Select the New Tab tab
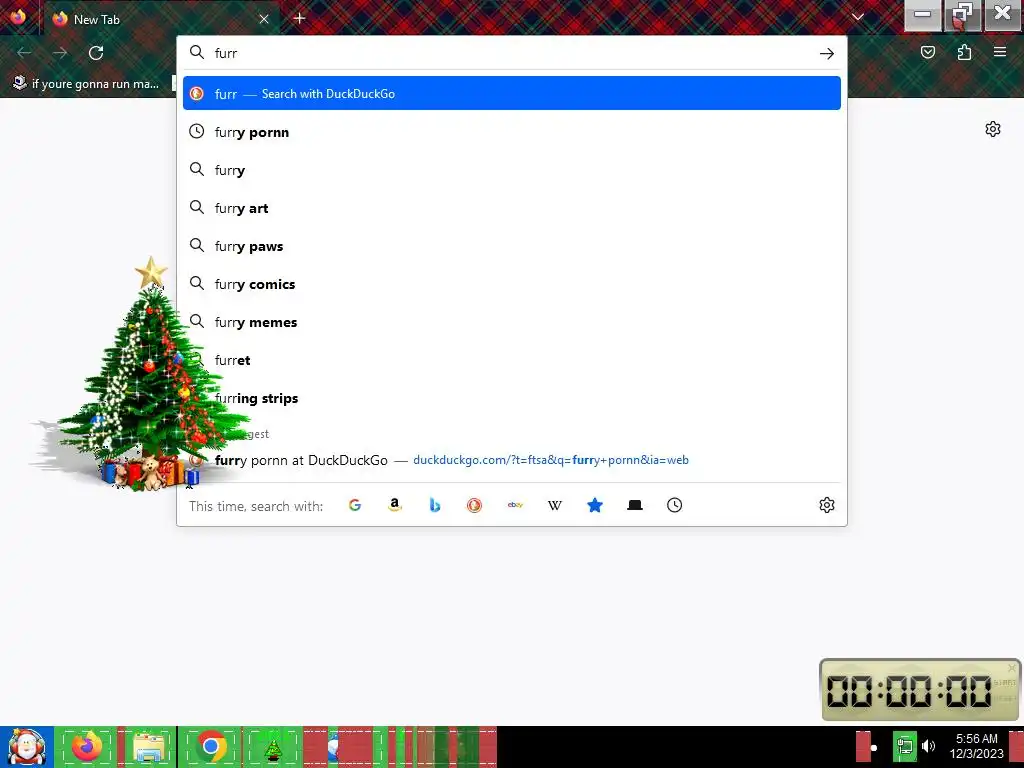The height and width of the screenshot is (768, 1024). tap(161, 19)
